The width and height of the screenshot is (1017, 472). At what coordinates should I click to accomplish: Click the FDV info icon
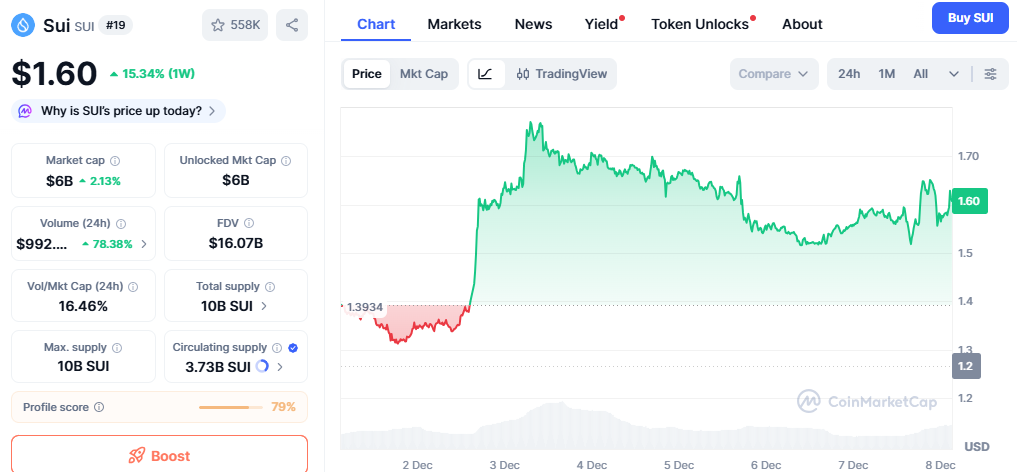coord(249,224)
